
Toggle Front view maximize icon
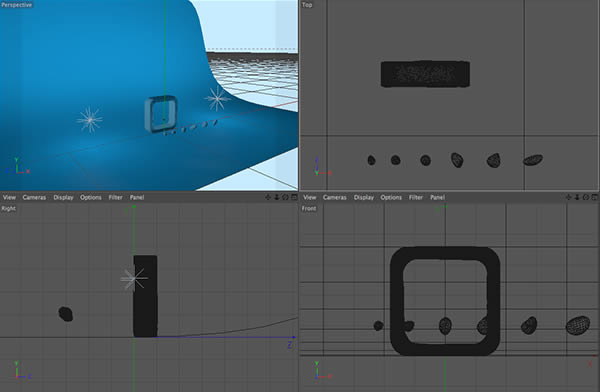point(594,197)
